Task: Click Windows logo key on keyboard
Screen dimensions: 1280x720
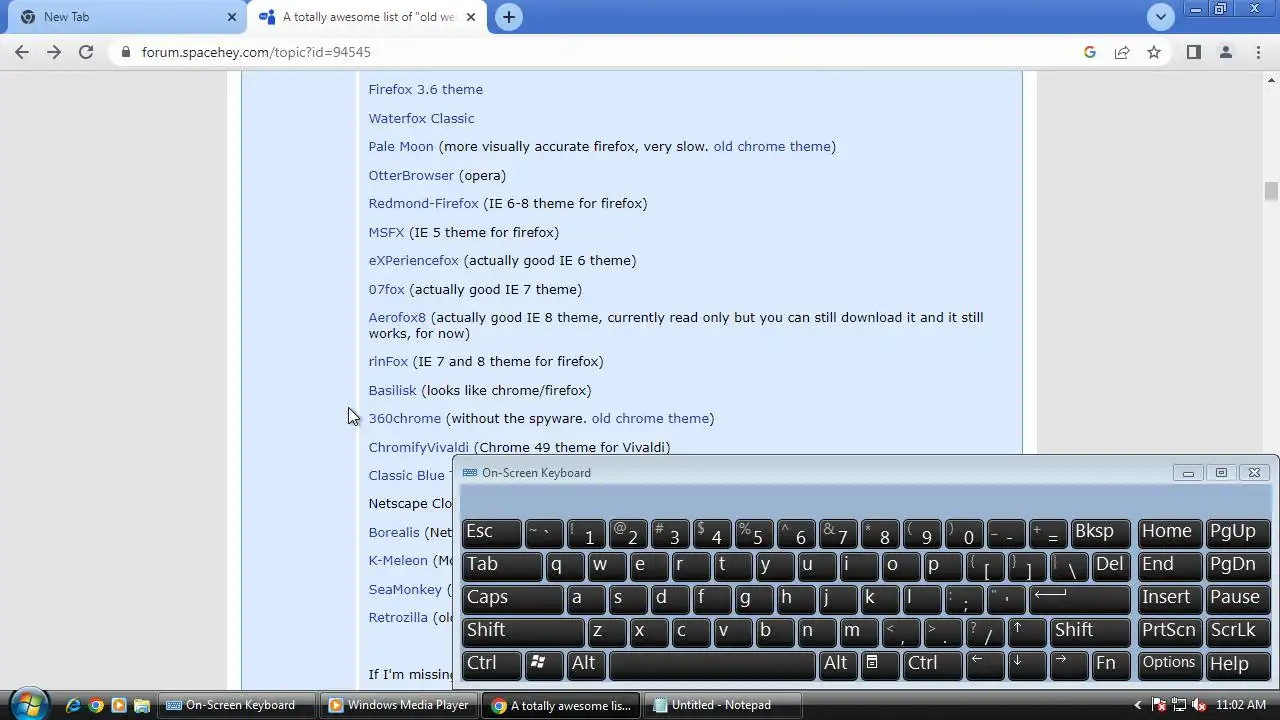Action: click(x=544, y=665)
